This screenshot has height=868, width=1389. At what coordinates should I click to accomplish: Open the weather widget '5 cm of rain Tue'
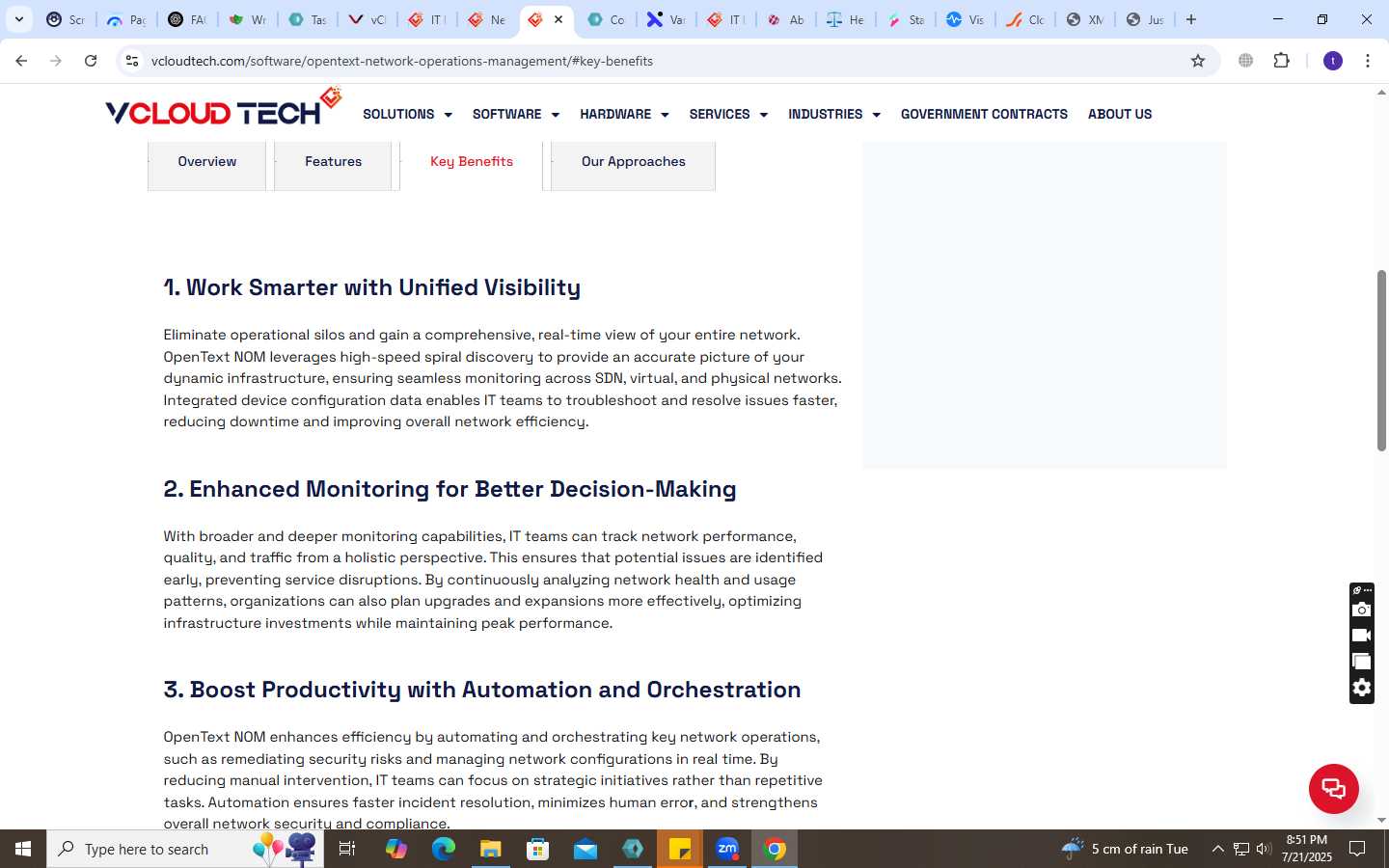(x=1125, y=849)
